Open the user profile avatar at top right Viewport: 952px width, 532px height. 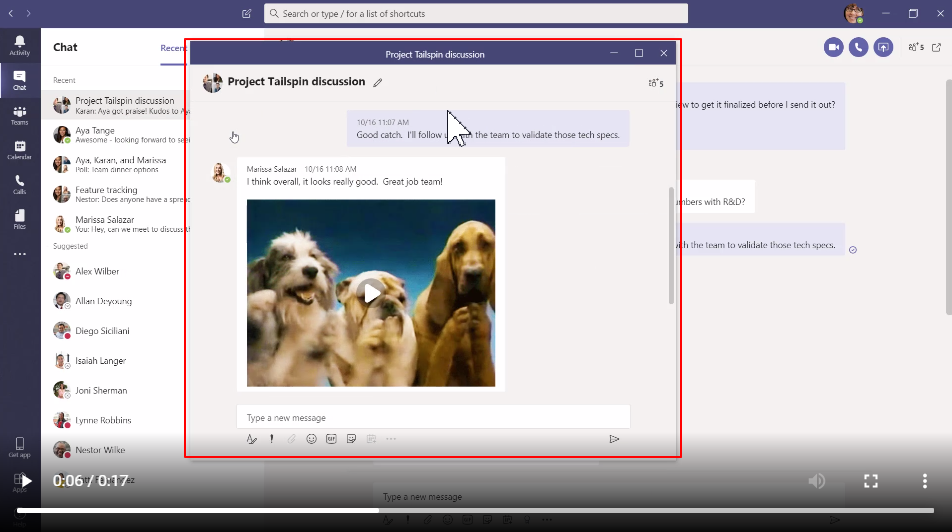(854, 13)
